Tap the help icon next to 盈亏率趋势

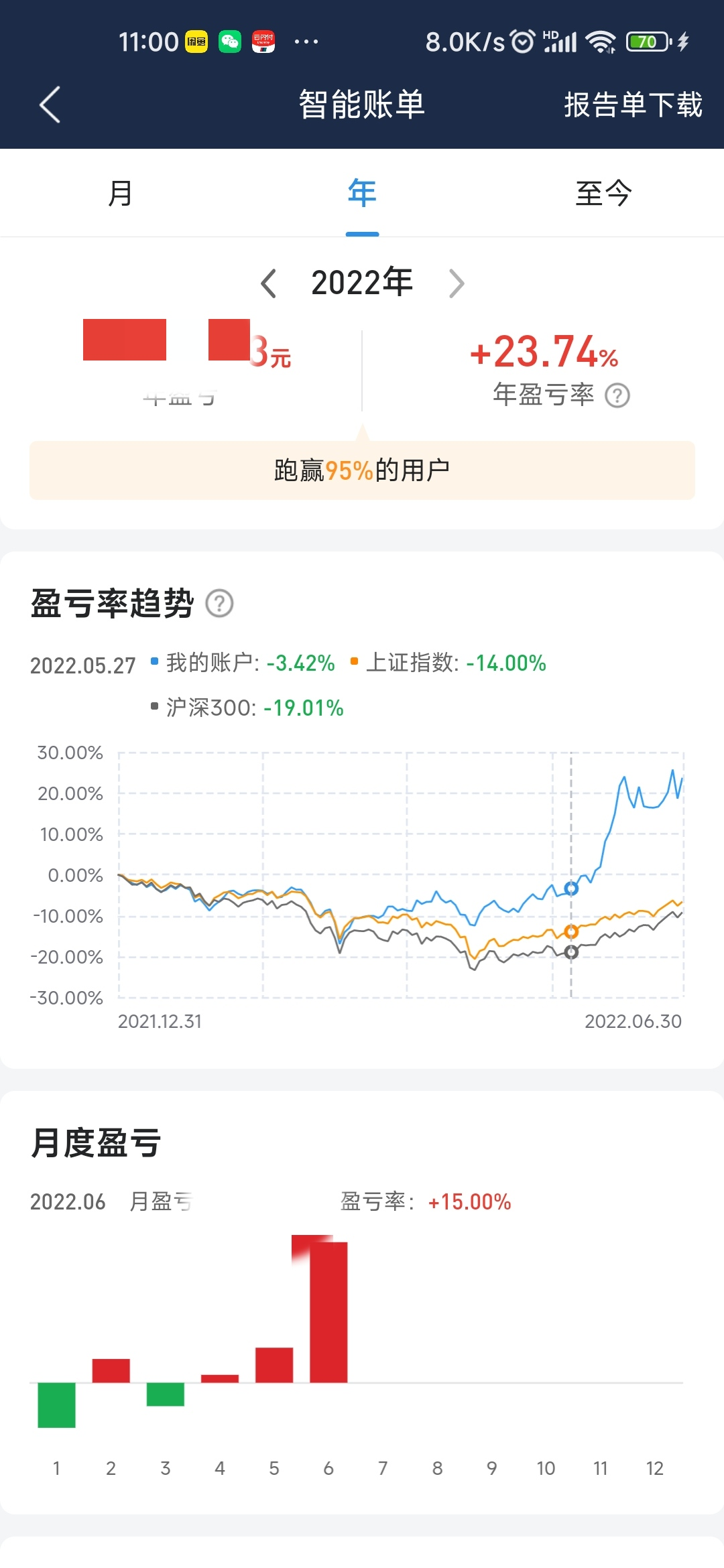219,603
